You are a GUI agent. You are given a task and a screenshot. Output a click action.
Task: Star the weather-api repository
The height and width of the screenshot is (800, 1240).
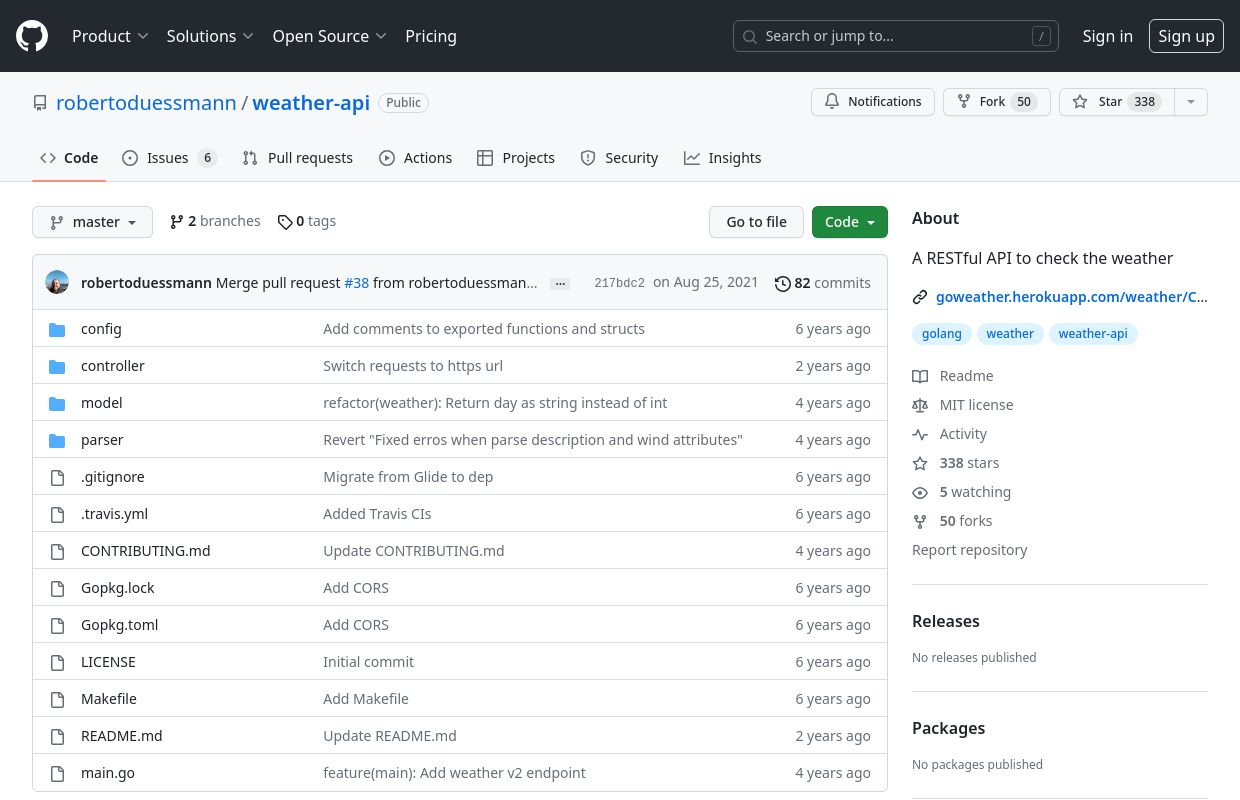[1117, 102]
